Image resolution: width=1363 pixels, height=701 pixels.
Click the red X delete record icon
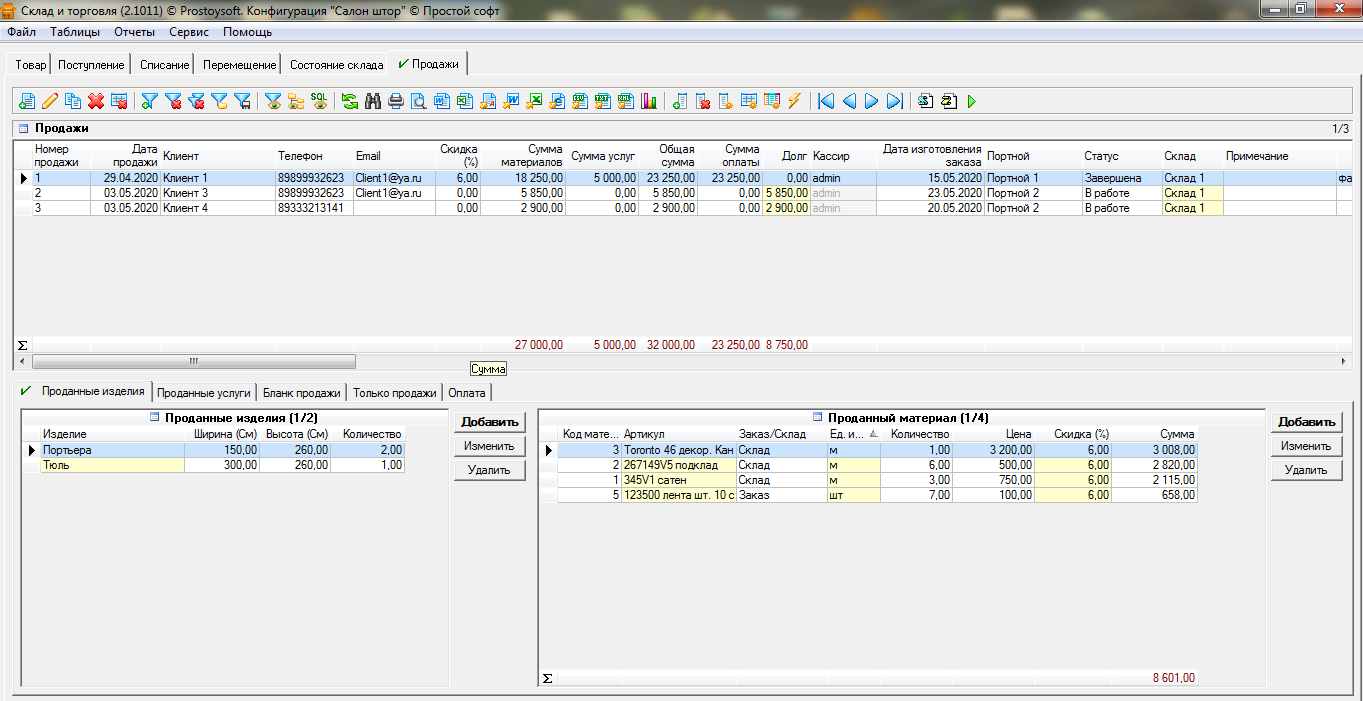(x=96, y=101)
